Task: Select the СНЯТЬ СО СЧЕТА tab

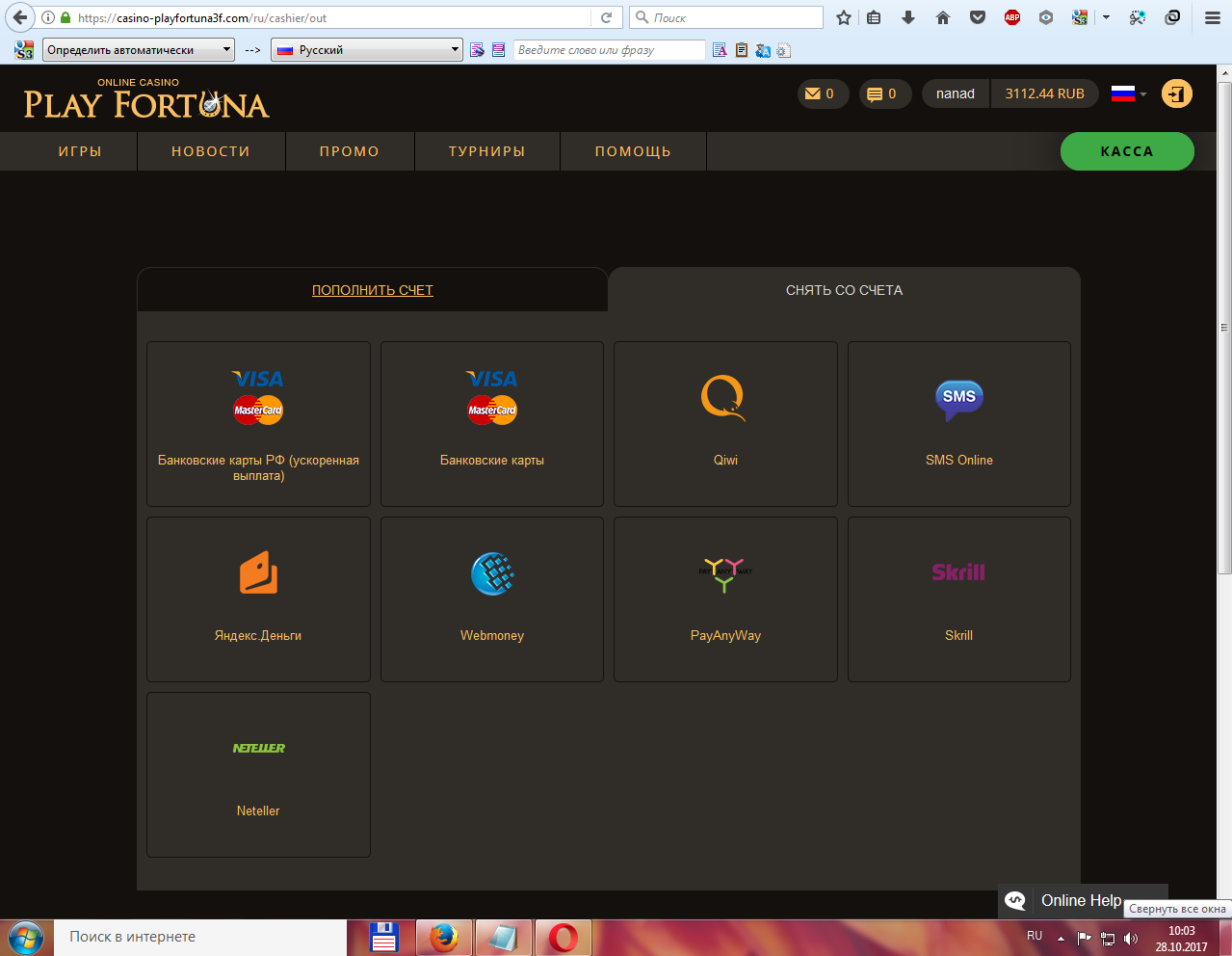Action: pos(845,290)
